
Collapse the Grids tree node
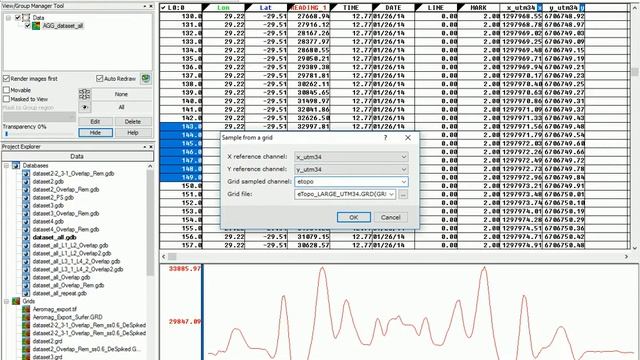click(x=7, y=301)
